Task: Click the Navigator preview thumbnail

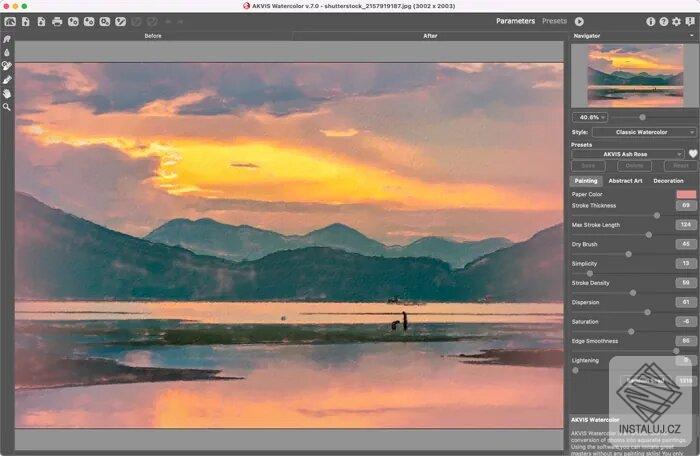Action: coord(635,75)
